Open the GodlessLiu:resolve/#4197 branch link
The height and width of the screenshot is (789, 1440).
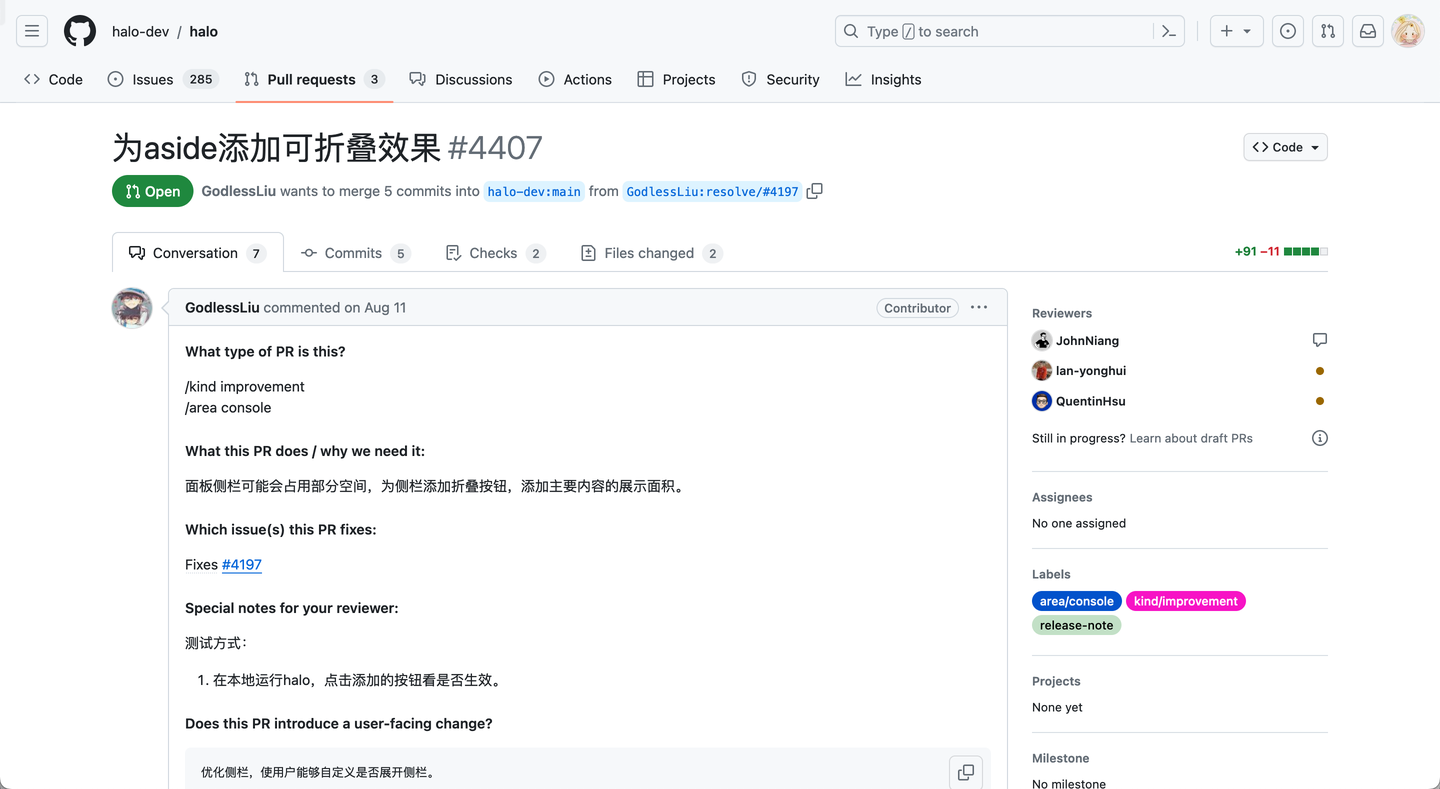(712, 191)
